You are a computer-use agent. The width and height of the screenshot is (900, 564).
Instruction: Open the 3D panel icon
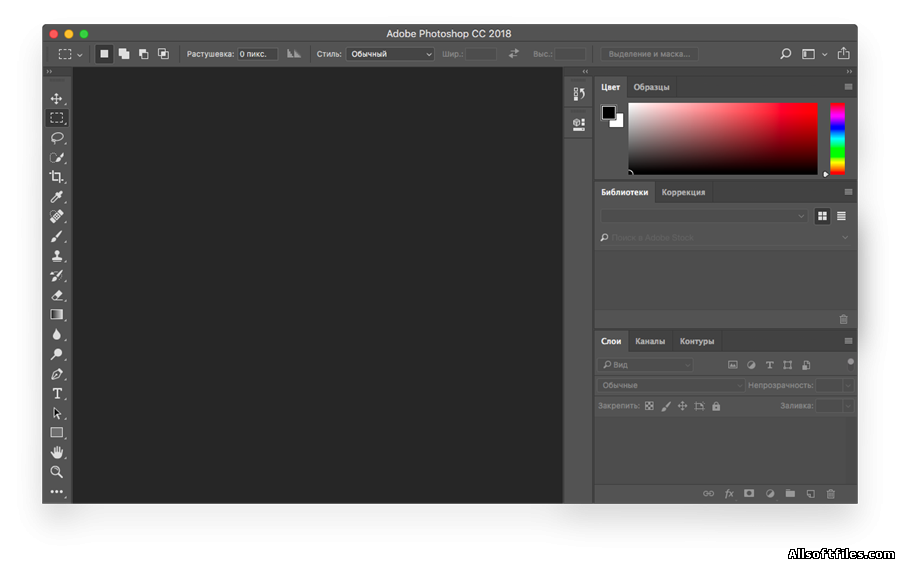click(579, 123)
